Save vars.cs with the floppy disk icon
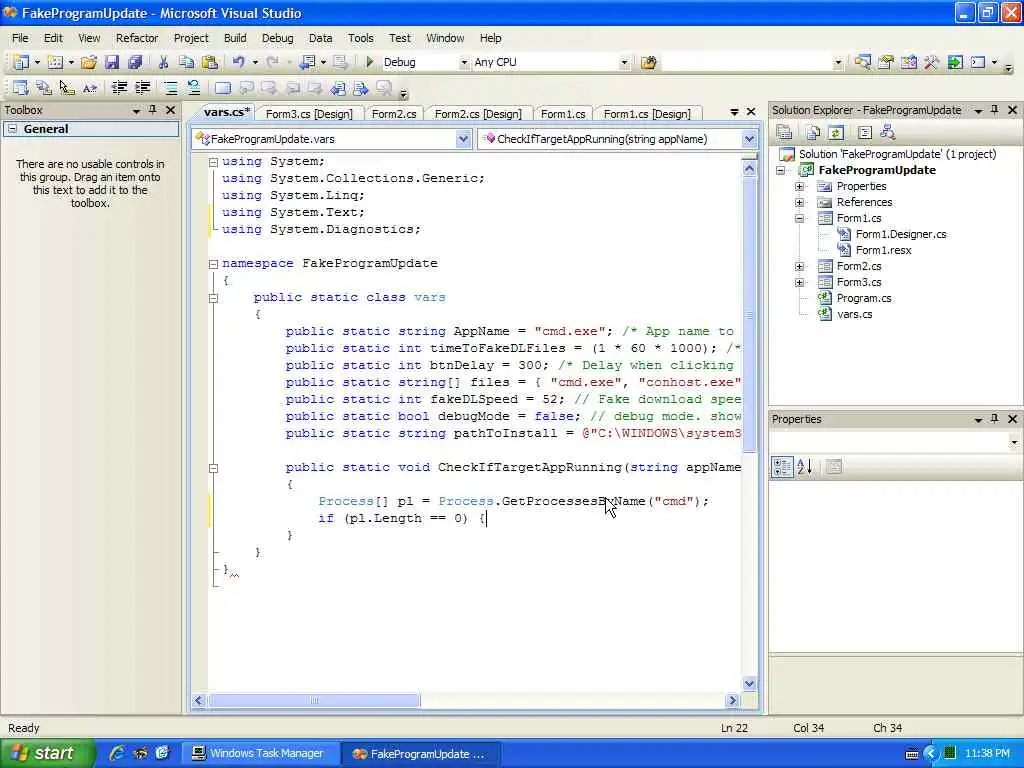This screenshot has height=768, width=1024. coord(112,62)
